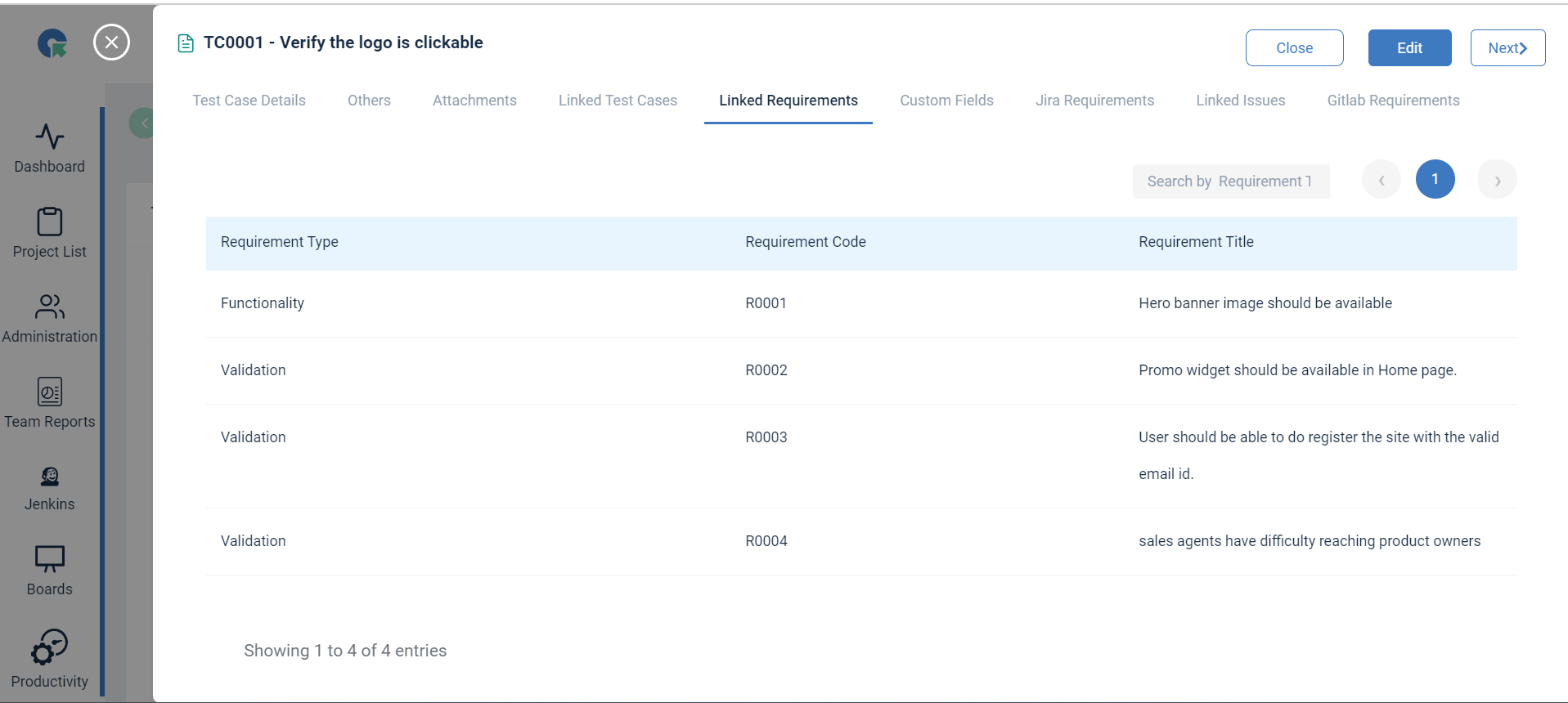Open the Linked Test Cases tab

click(x=618, y=101)
